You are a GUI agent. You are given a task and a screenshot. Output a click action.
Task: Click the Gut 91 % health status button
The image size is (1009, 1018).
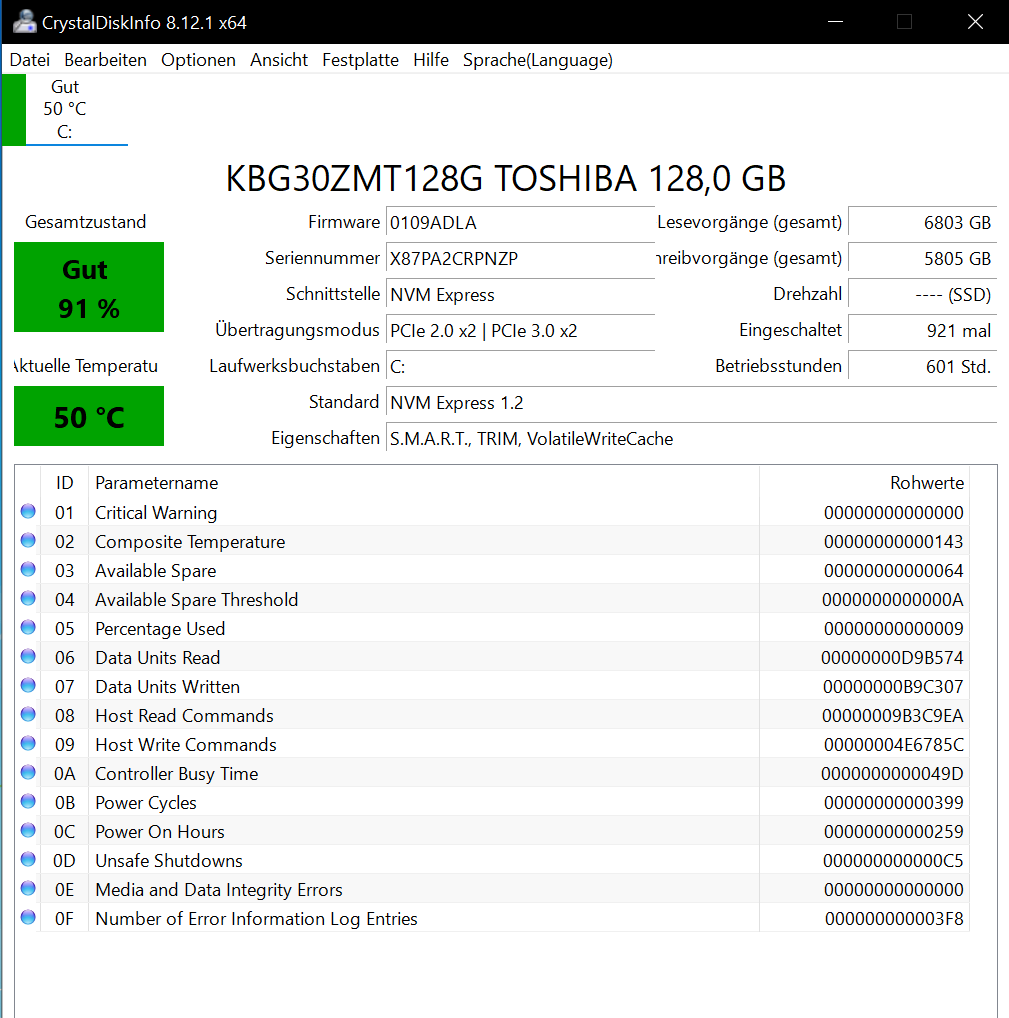click(89, 287)
